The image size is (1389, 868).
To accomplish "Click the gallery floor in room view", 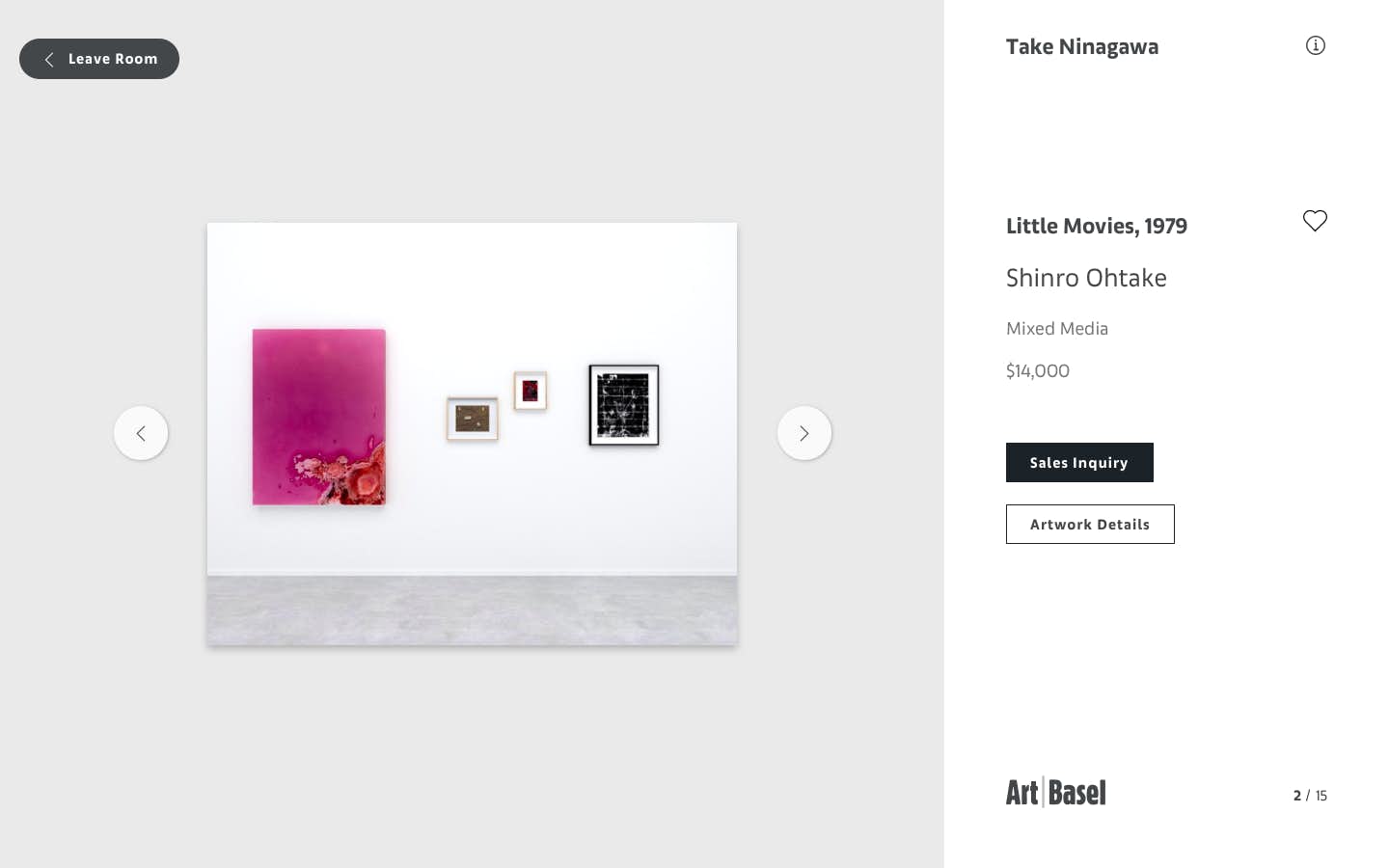I will (472, 610).
